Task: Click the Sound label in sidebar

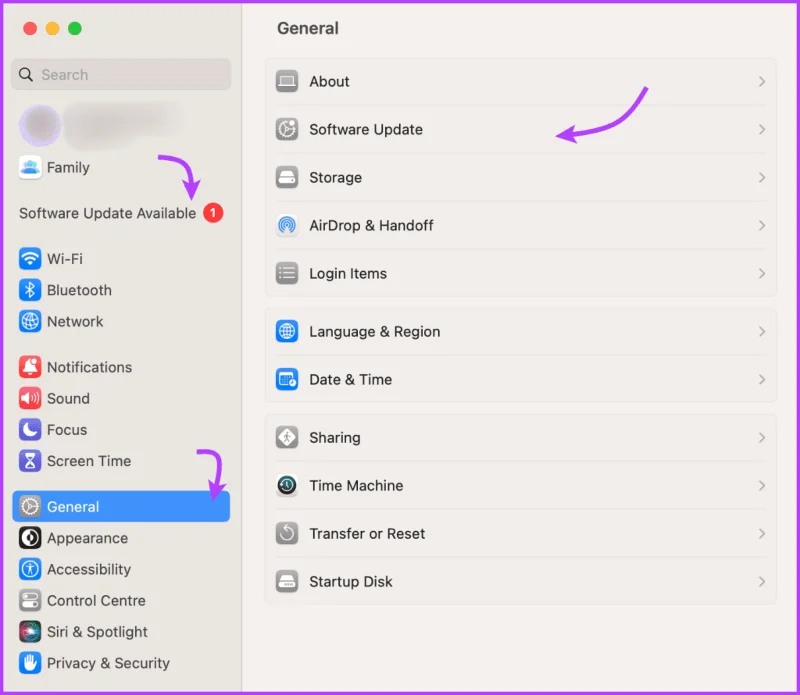Action: coord(68,399)
